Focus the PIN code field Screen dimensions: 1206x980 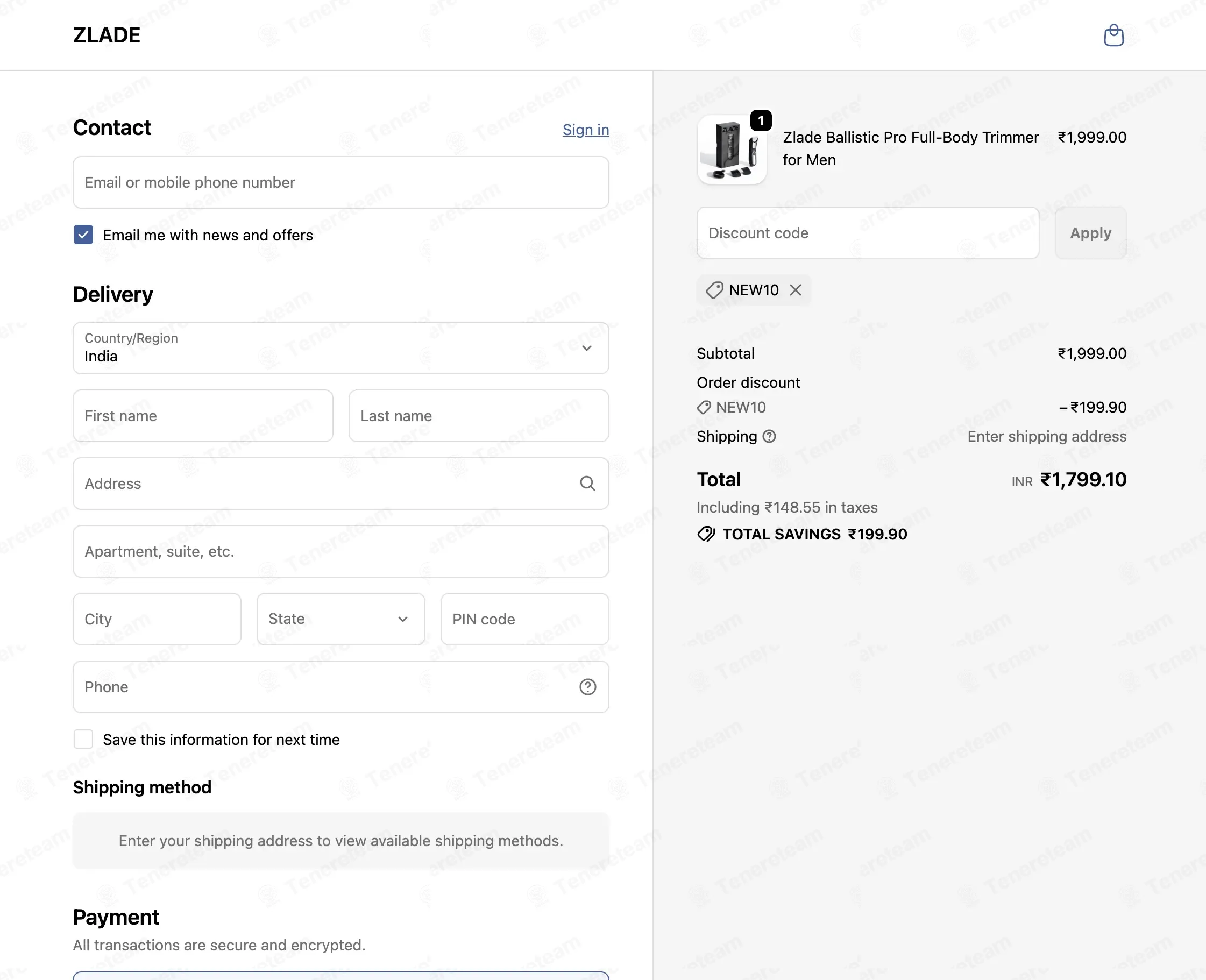coord(524,619)
